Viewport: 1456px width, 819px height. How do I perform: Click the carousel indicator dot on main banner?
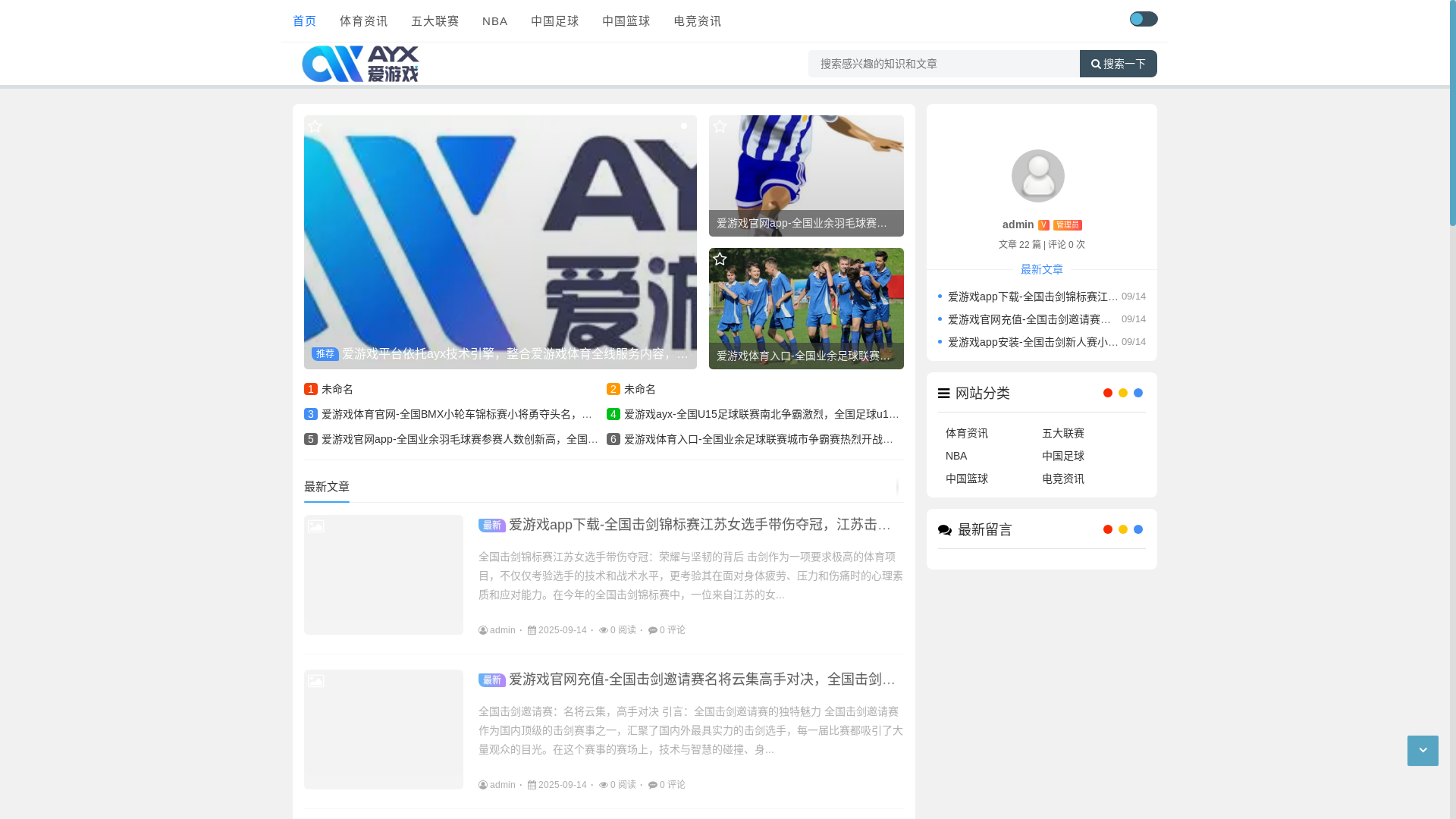684,126
